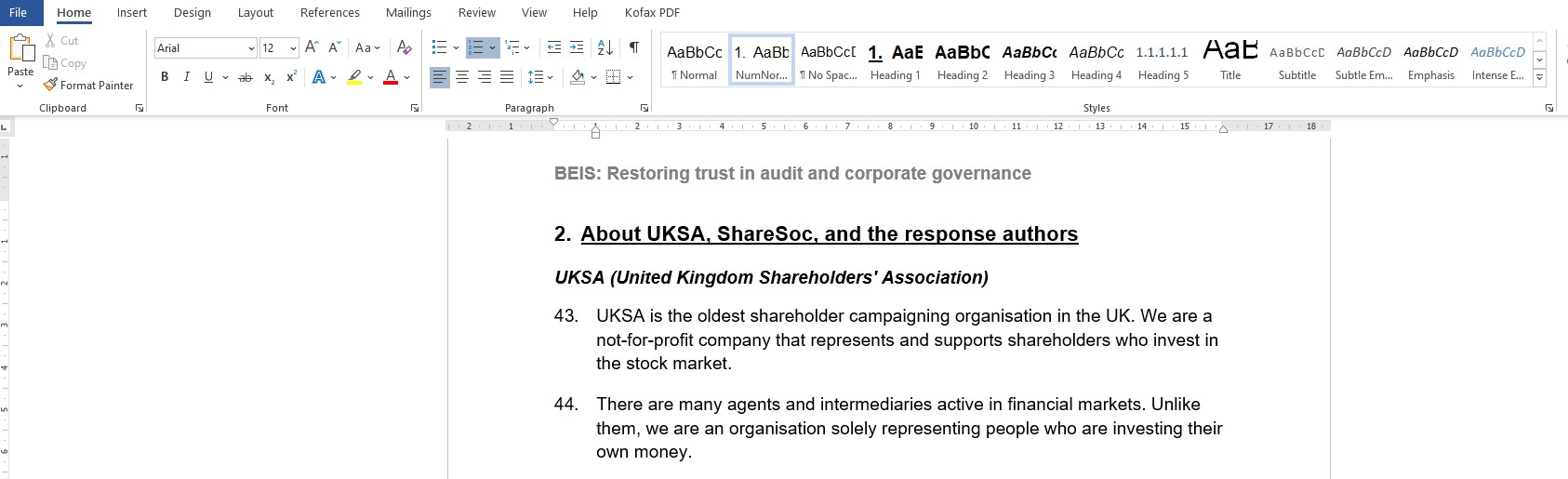
Task: Expand highlight color options arrow
Action: click(370, 77)
